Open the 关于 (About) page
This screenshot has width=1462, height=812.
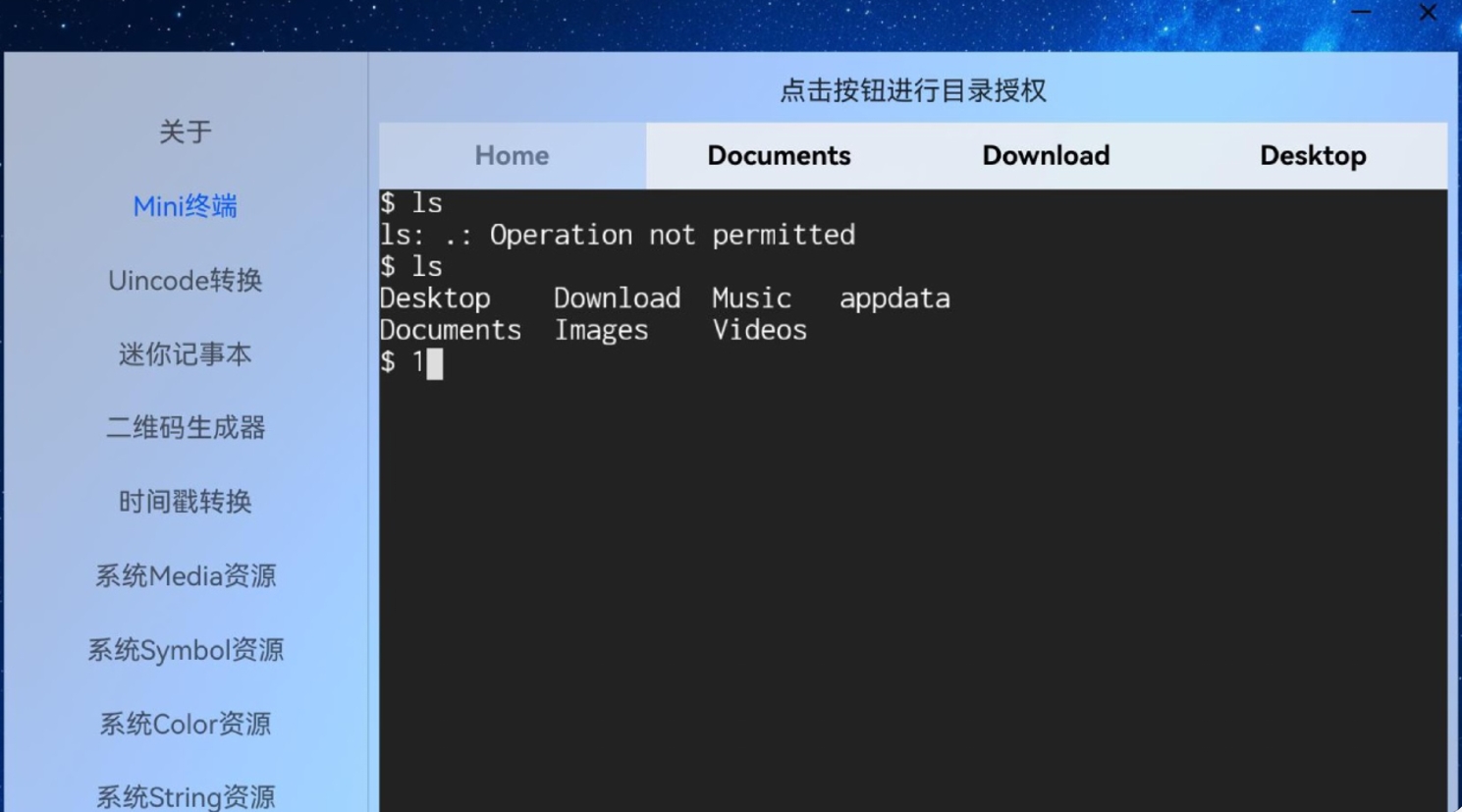click(x=185, y=132)
